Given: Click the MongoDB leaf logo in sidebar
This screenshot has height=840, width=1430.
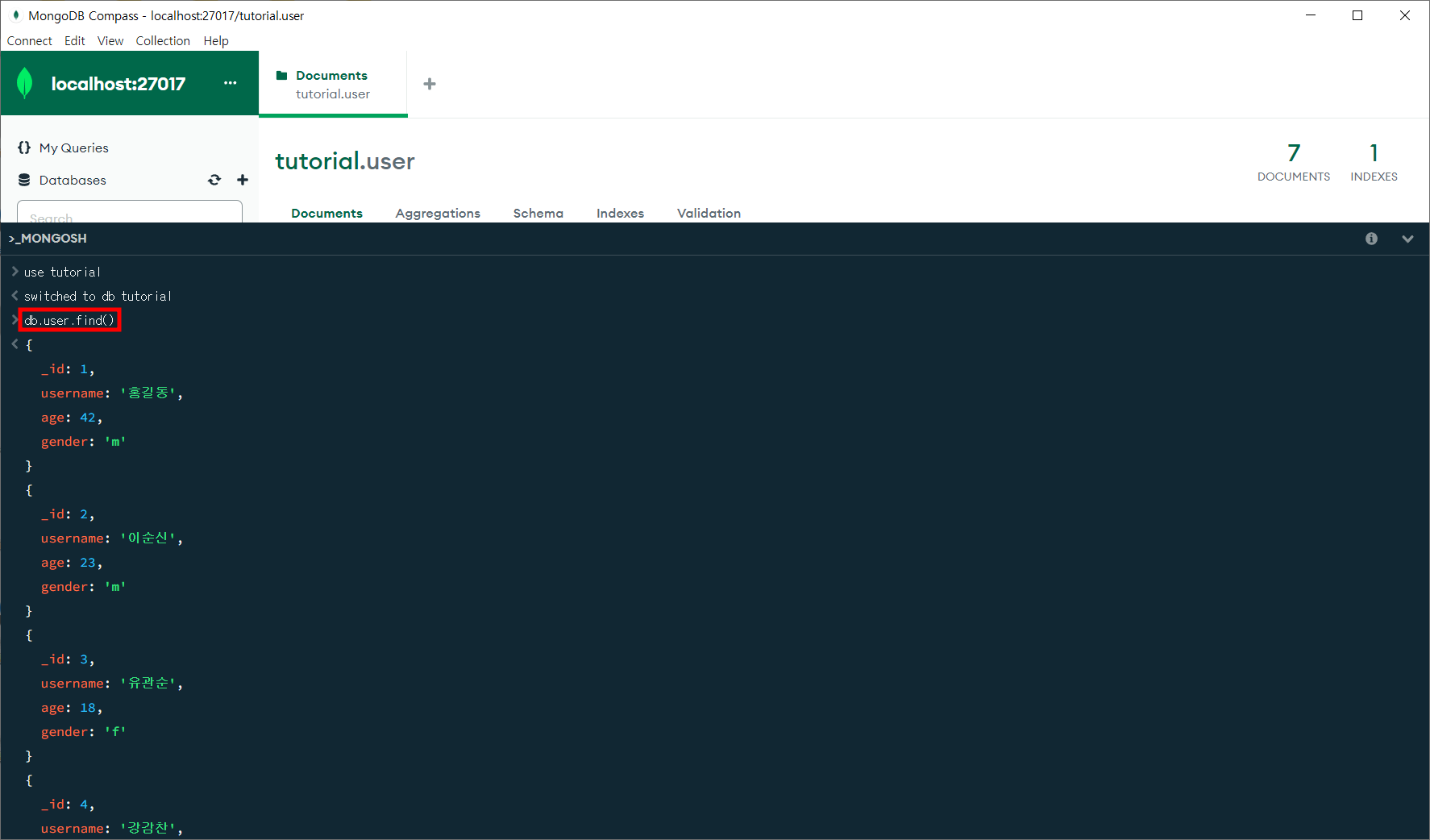Looking at the screenshot, I should click(x=25, y=83).
